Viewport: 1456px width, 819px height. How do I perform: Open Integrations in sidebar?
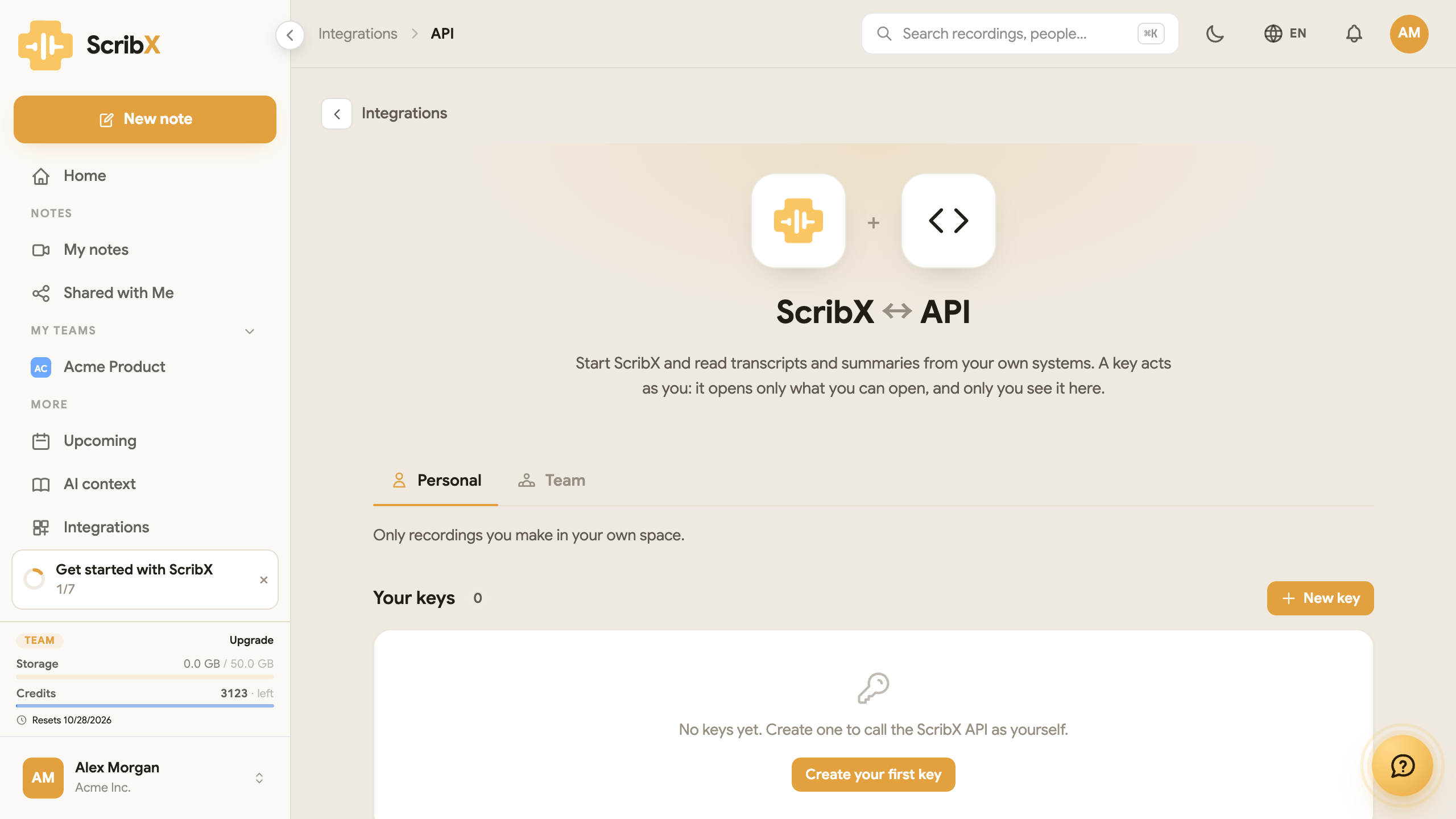[x=145, y=527]
